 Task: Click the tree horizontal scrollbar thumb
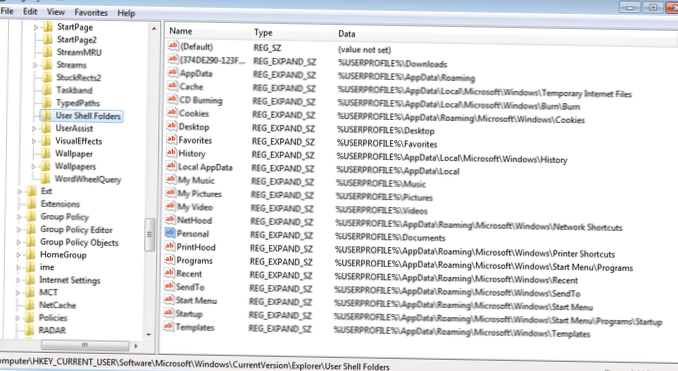pyautogui.click(x=85, y=345)
